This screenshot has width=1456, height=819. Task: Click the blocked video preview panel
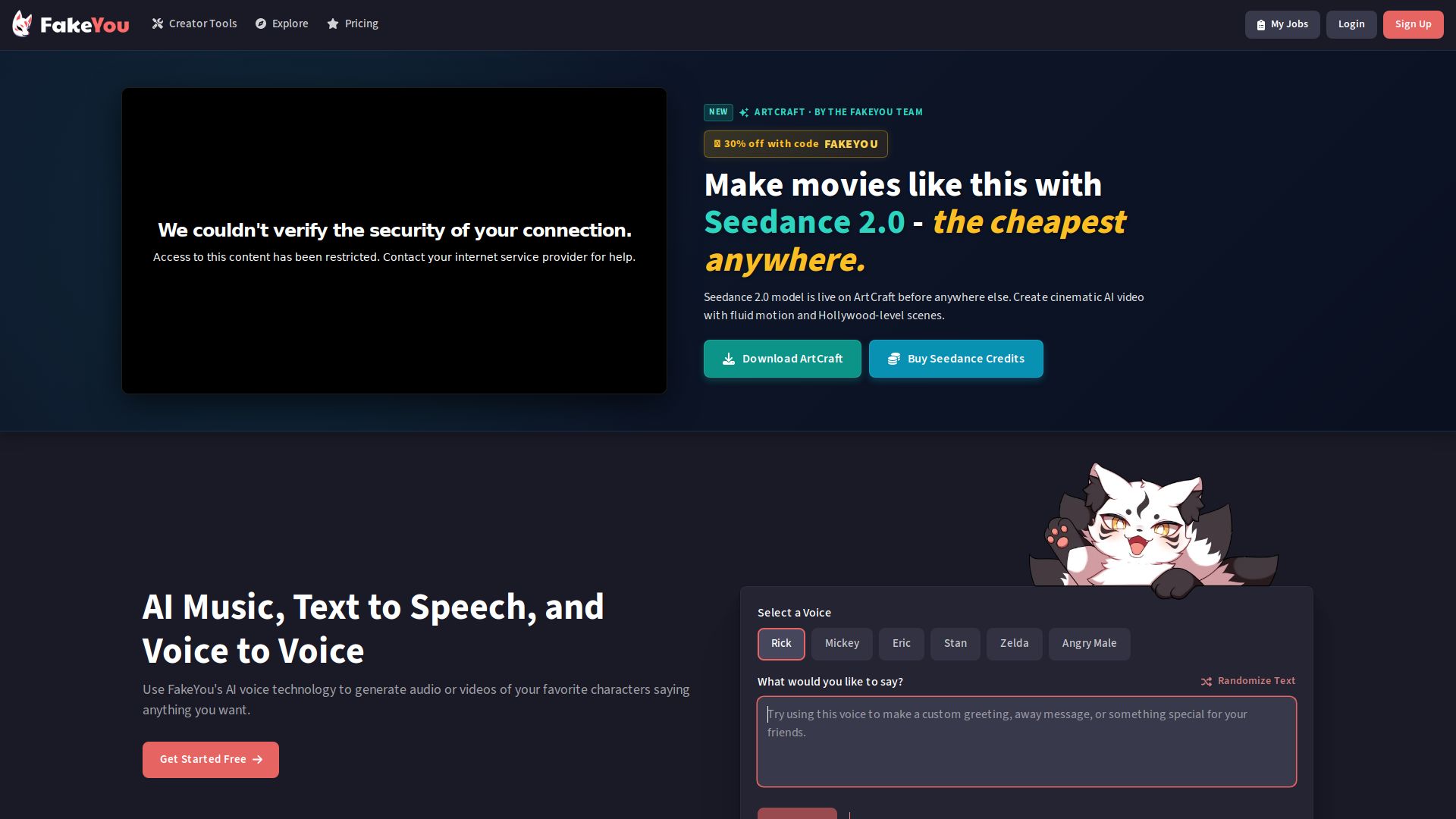[394, 240]
